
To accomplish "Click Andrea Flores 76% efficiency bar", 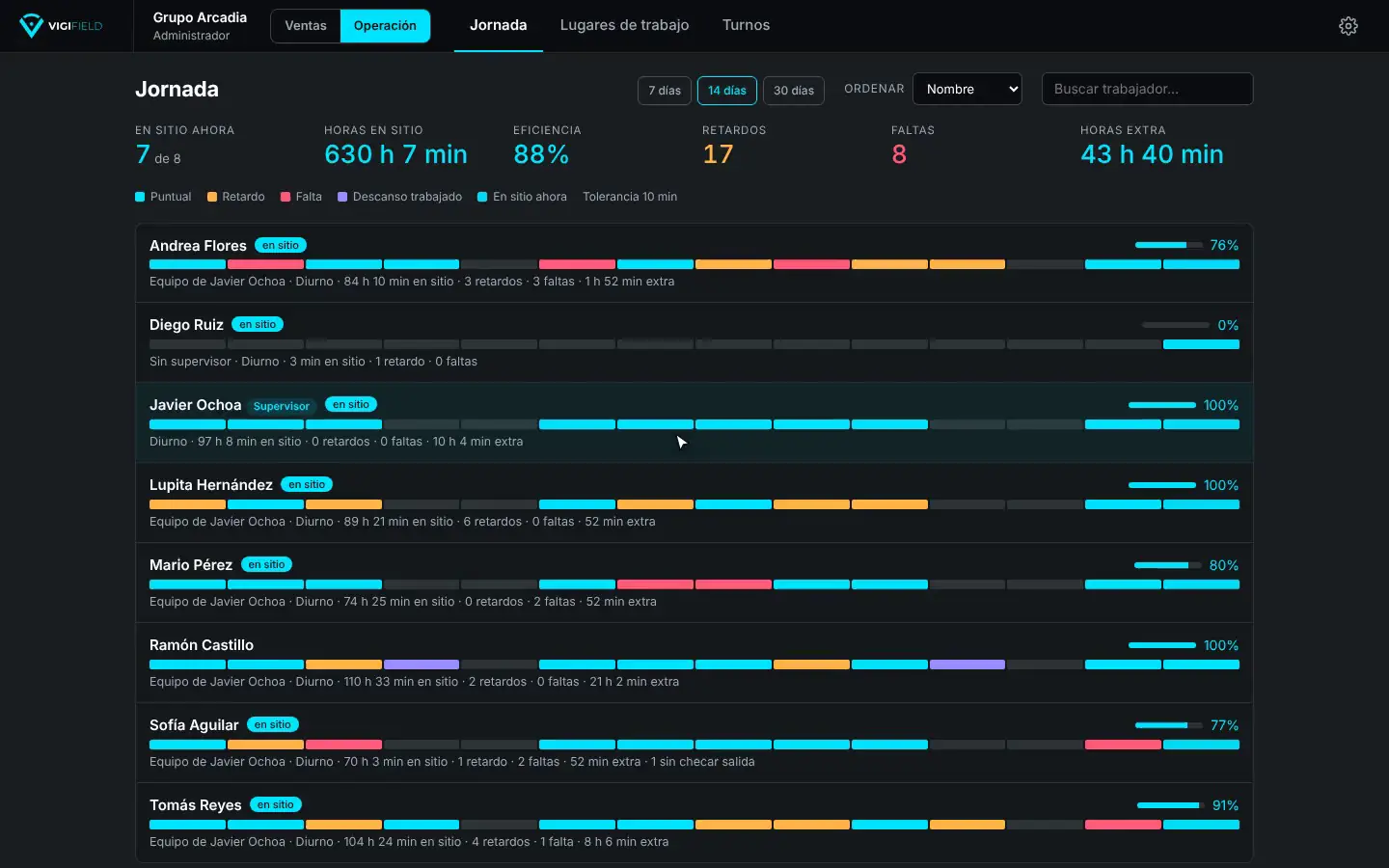I will click(1169, 245).
